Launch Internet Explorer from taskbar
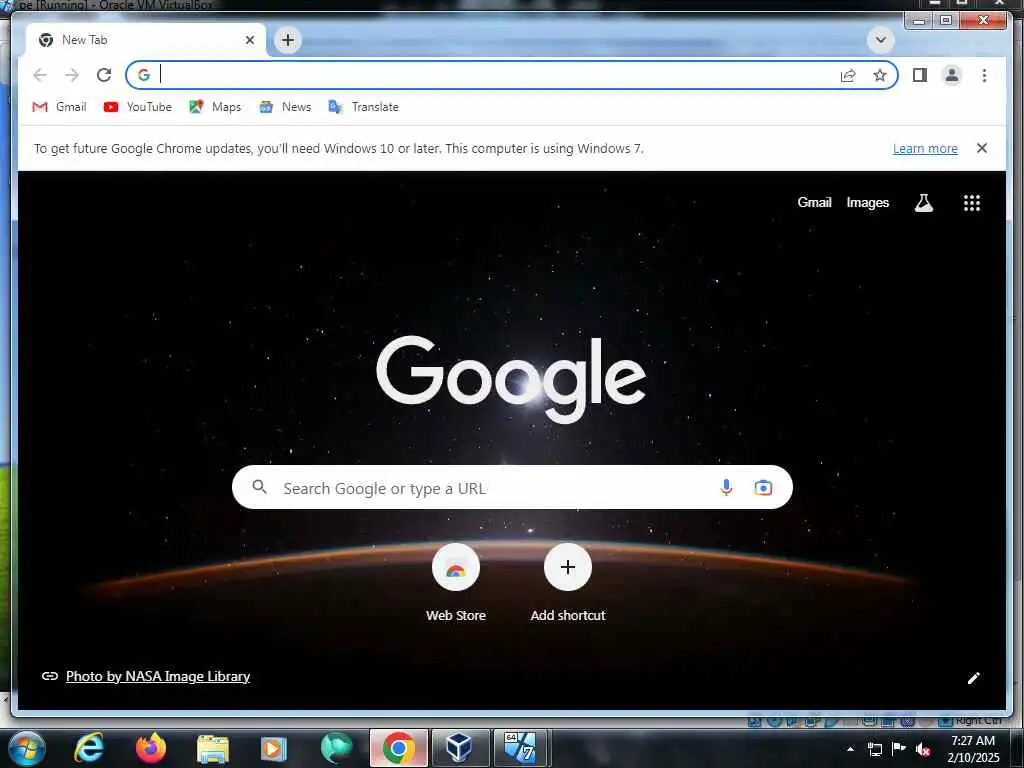 tap(88, 748)
